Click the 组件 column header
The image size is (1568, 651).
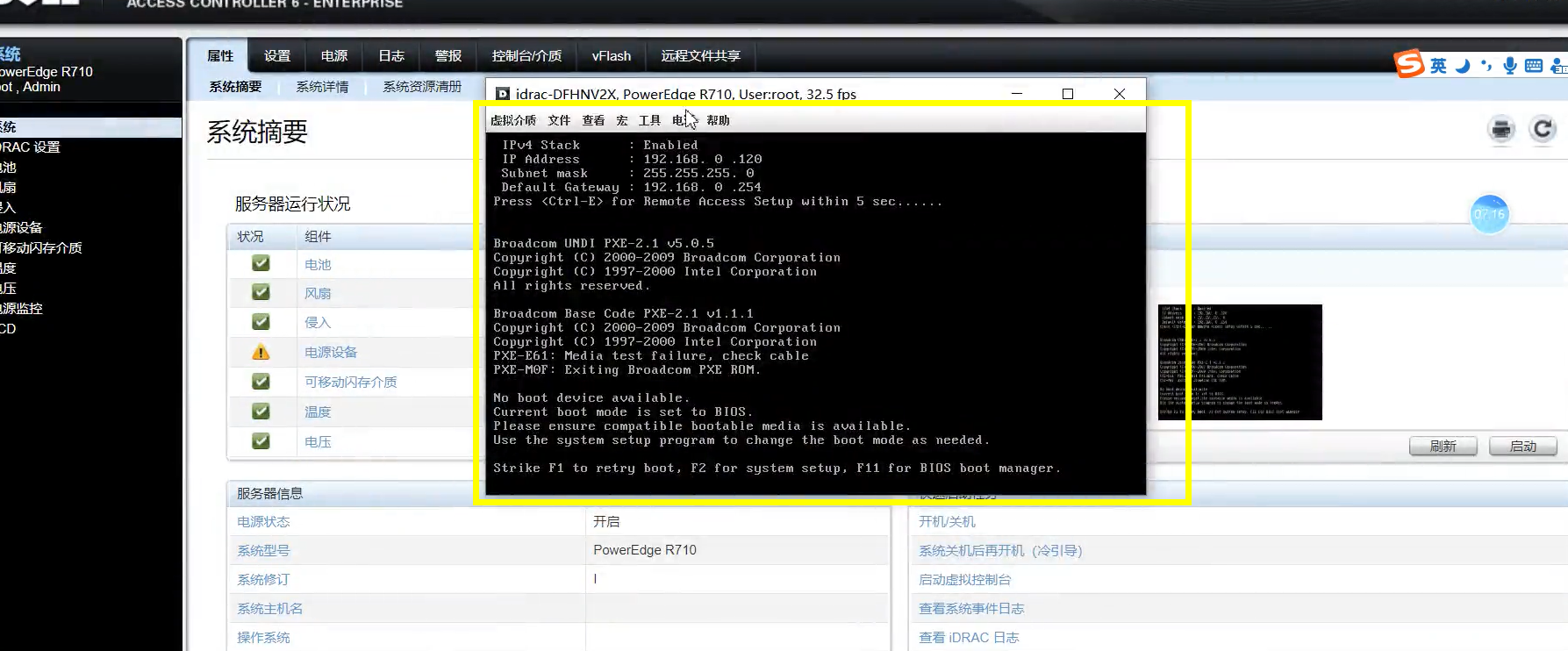tap(318, 236)
